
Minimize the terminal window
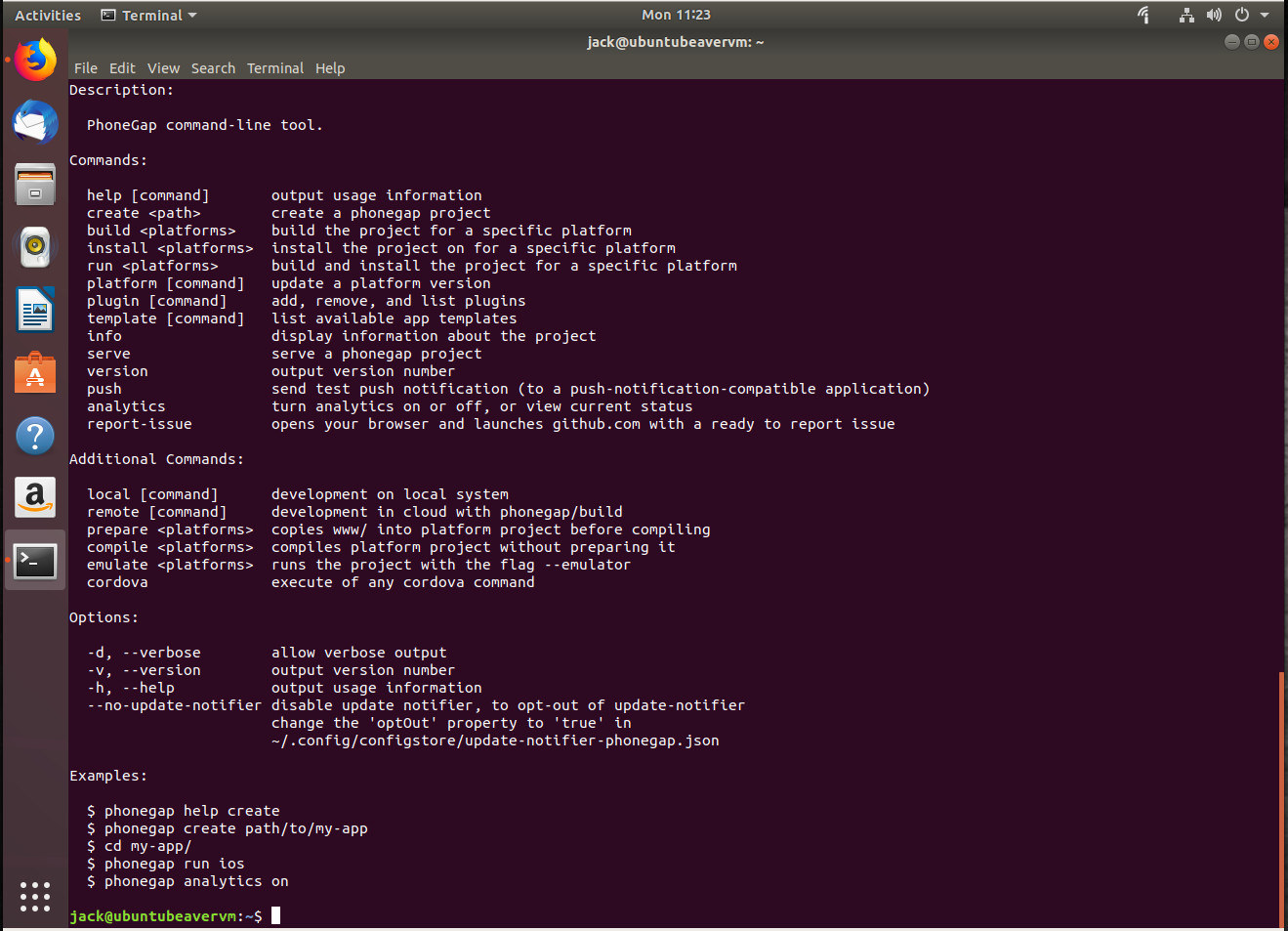tap(1232, 41)
